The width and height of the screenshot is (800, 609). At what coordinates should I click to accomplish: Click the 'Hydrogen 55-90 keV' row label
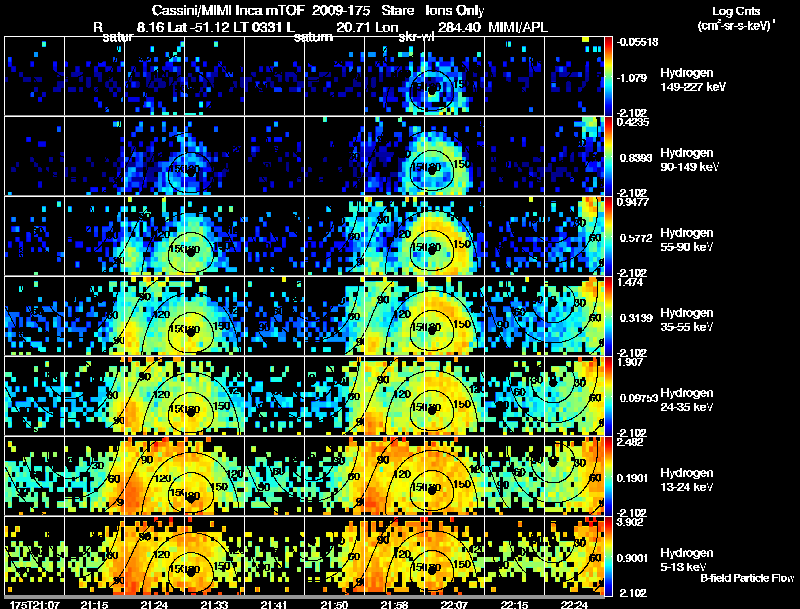[687, 240]
